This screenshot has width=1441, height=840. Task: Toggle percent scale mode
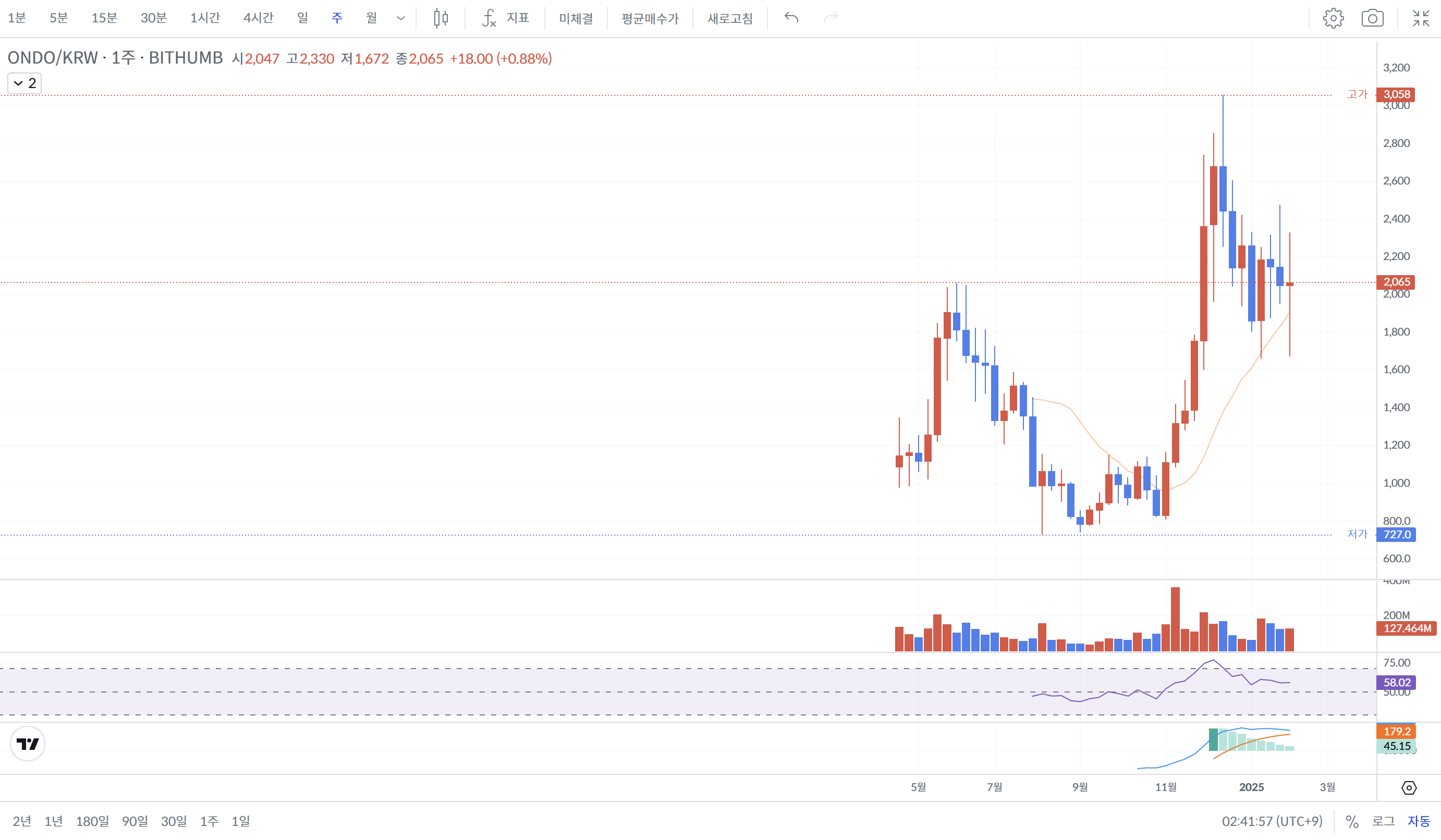tap(1352, 821)
